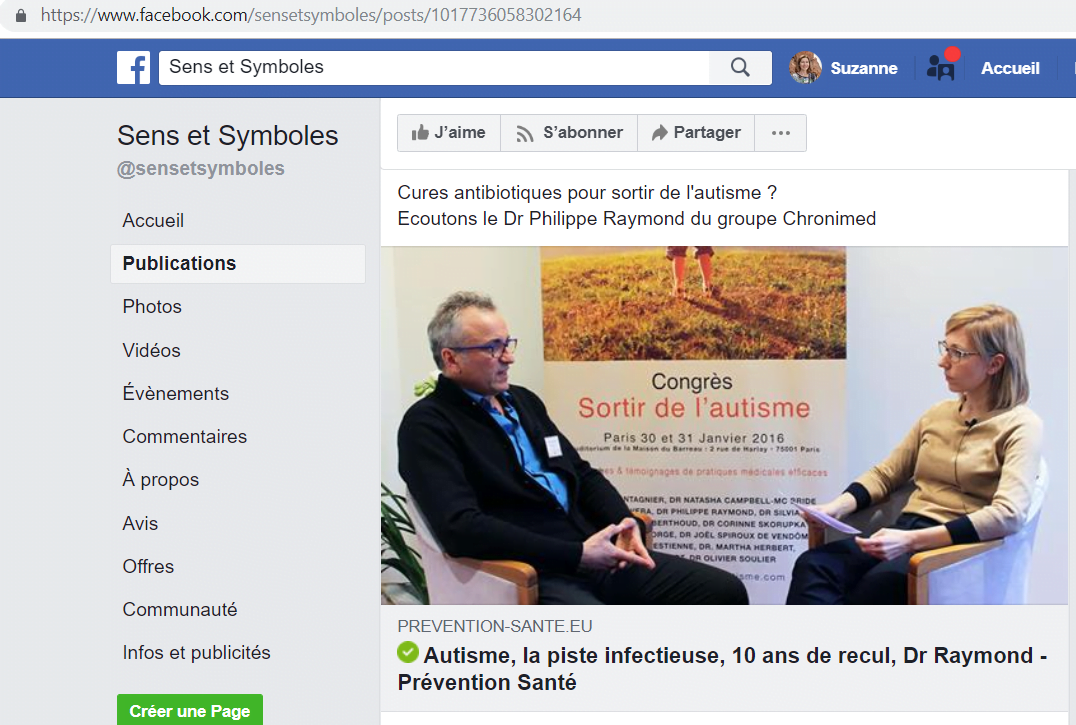Open Évènements in the sidebar
The height and width of the screenshot is (725, 1076).
pos(176,394)
